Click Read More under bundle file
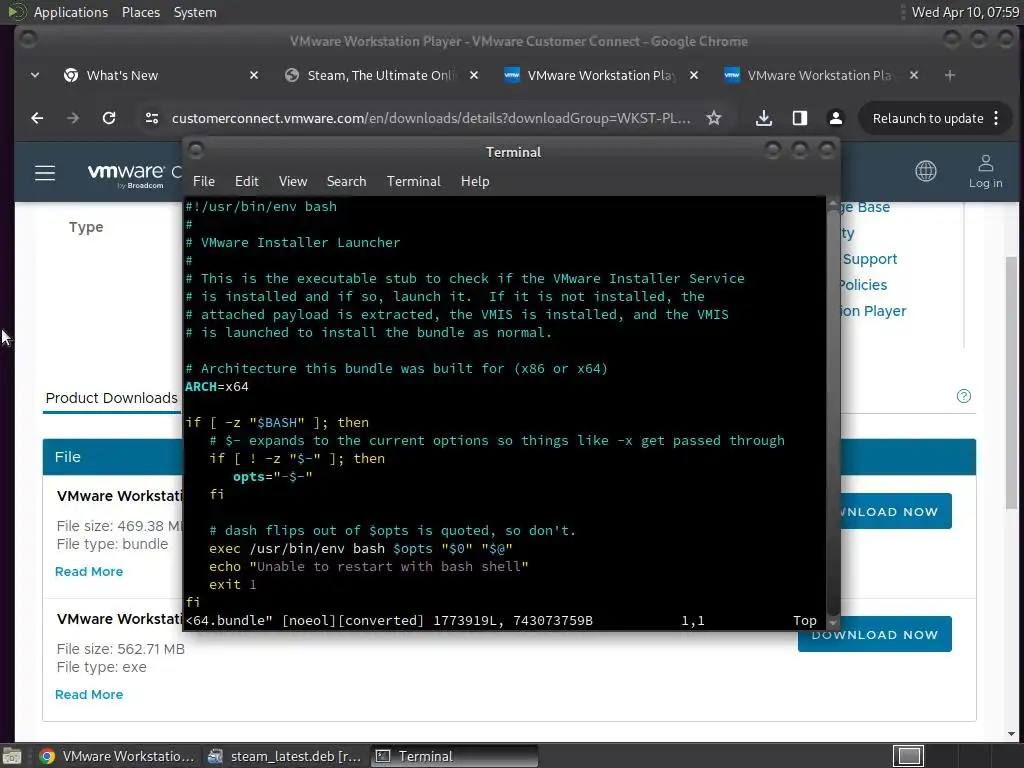The image size is (1024, 768). [x=89, y=571]
